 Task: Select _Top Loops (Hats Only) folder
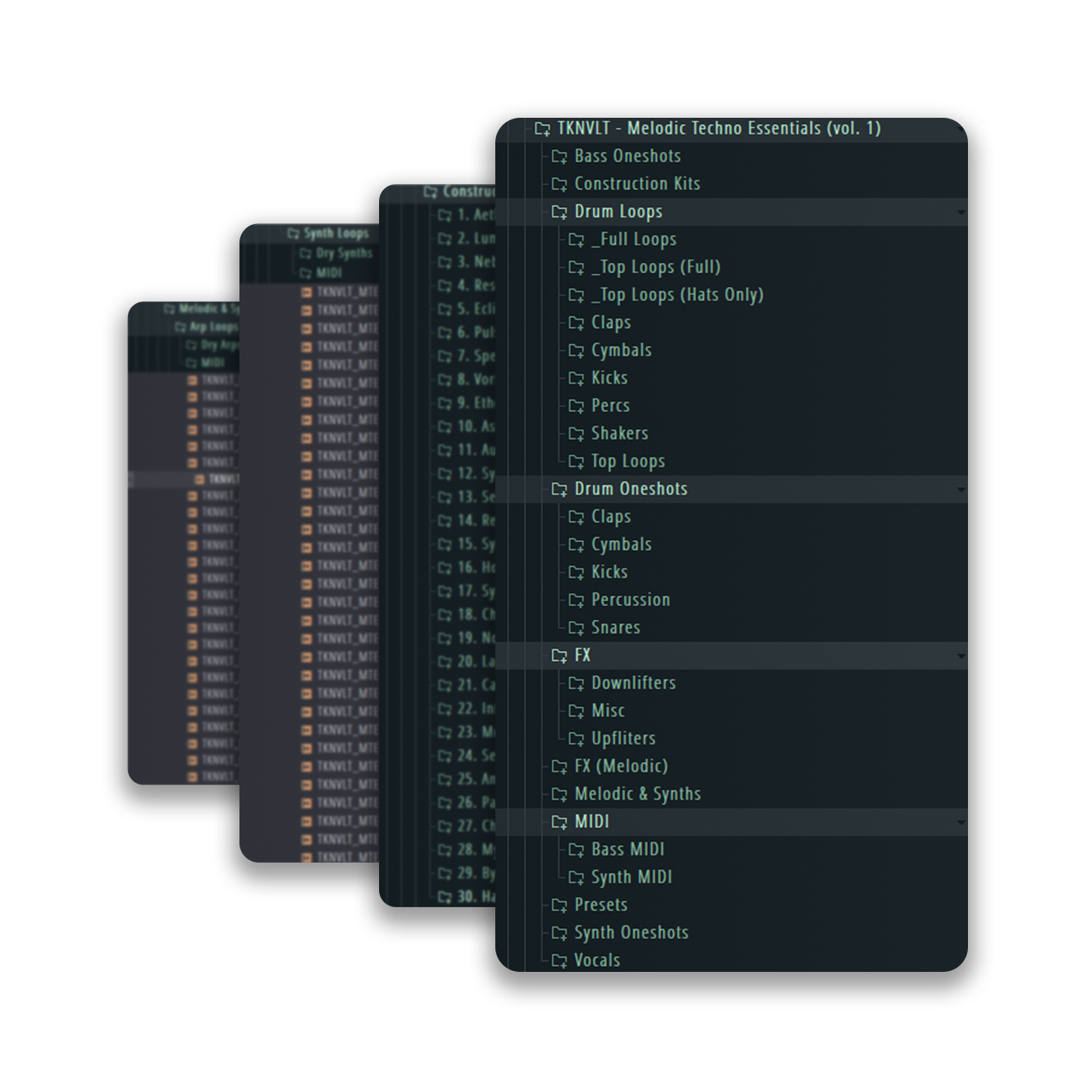(x=676, y=295)
